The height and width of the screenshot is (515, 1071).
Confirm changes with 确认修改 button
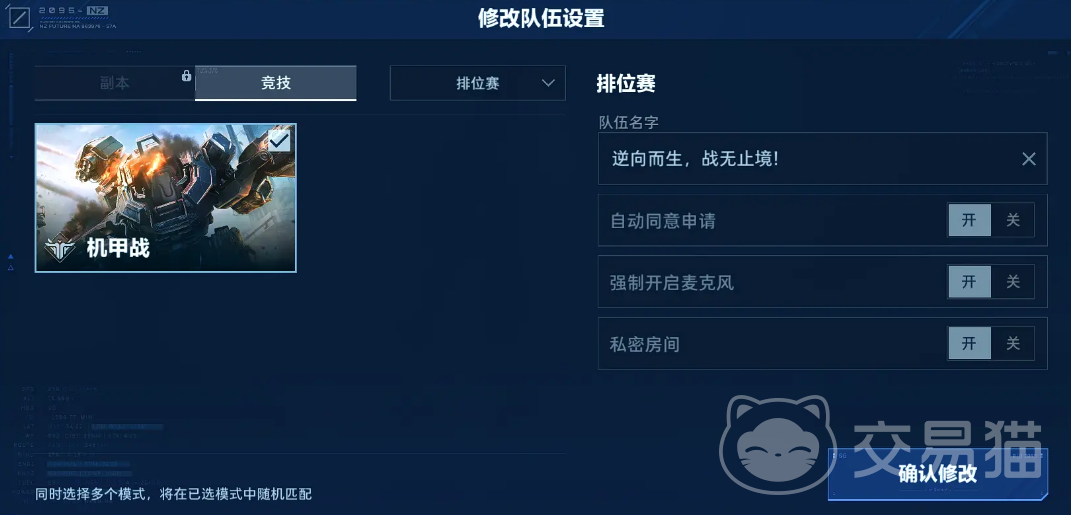937,474
